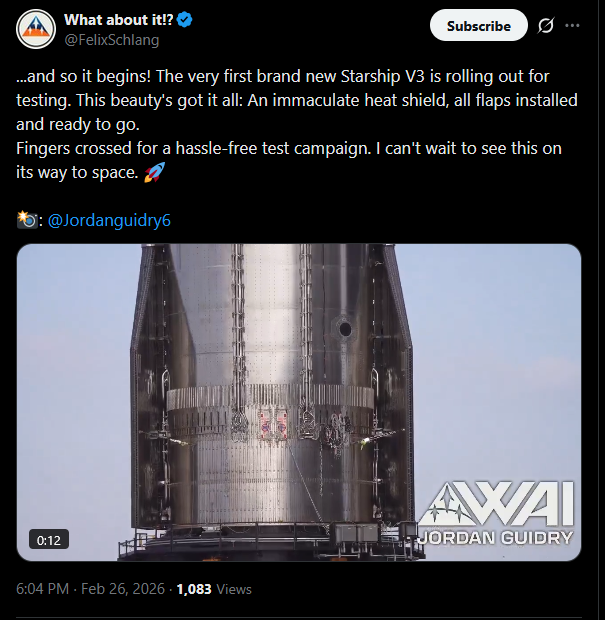Play the Starship rollout video
Screen dimensions: 605x620
point(299,402)
